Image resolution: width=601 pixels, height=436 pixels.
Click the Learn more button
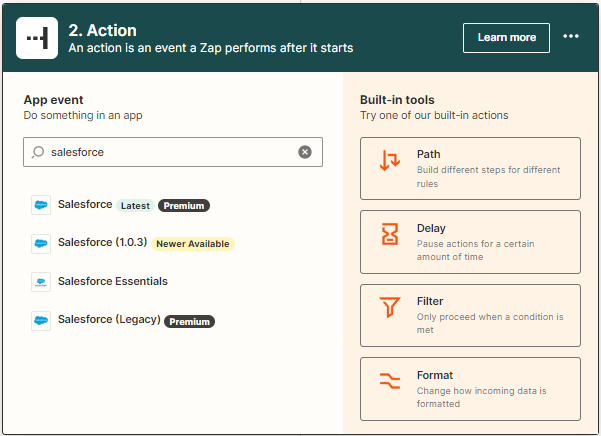click(x=506, y=38)
